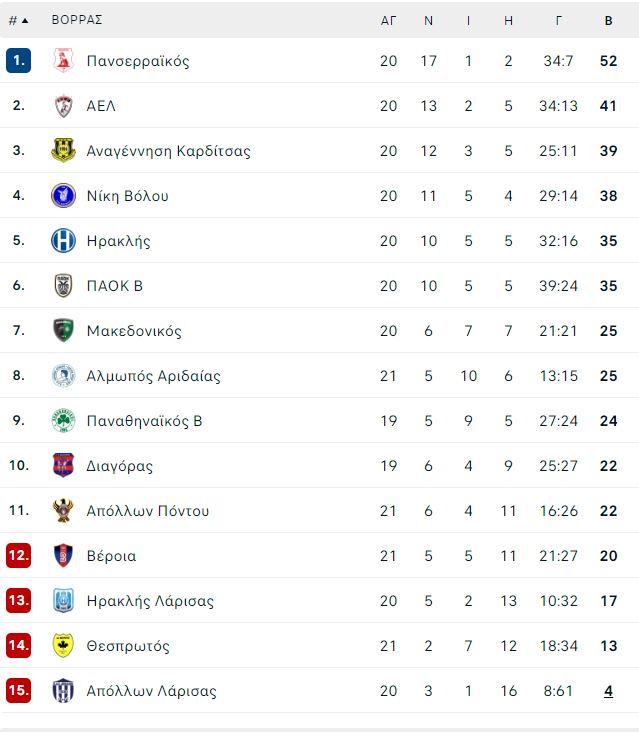This screenshot has width=639, height=732.
Task: Click the Βέροια team badge
Action: point(63,556)
